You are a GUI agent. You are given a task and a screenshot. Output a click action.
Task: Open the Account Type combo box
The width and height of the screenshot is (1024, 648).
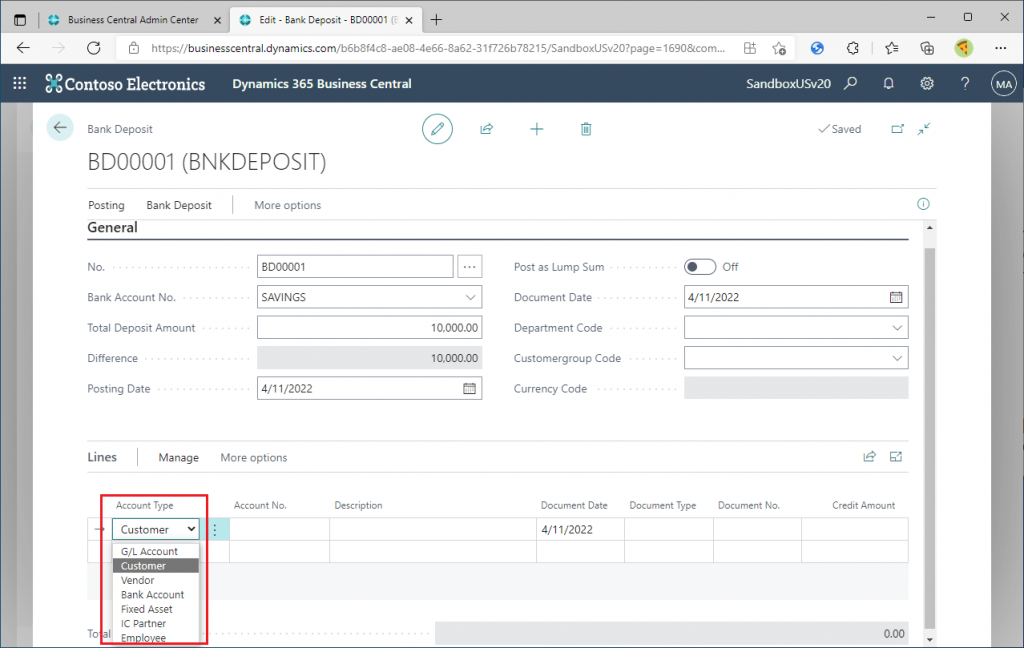(x=155, y=529)
